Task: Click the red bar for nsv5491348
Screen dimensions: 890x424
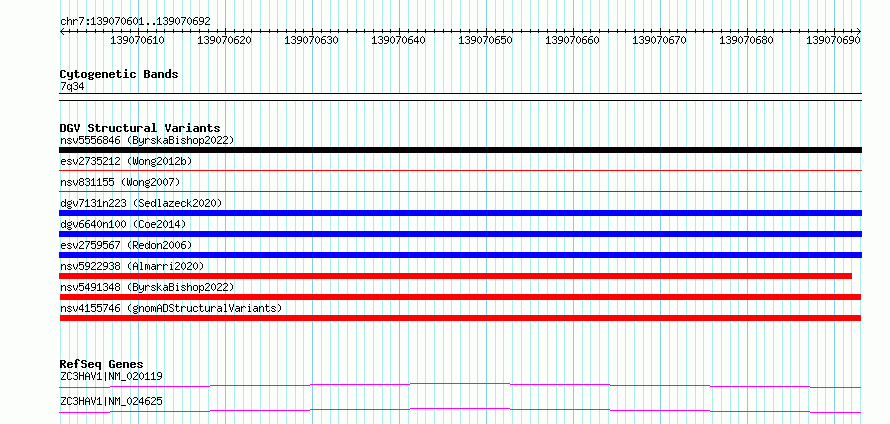Action: [x=460, y=297]
